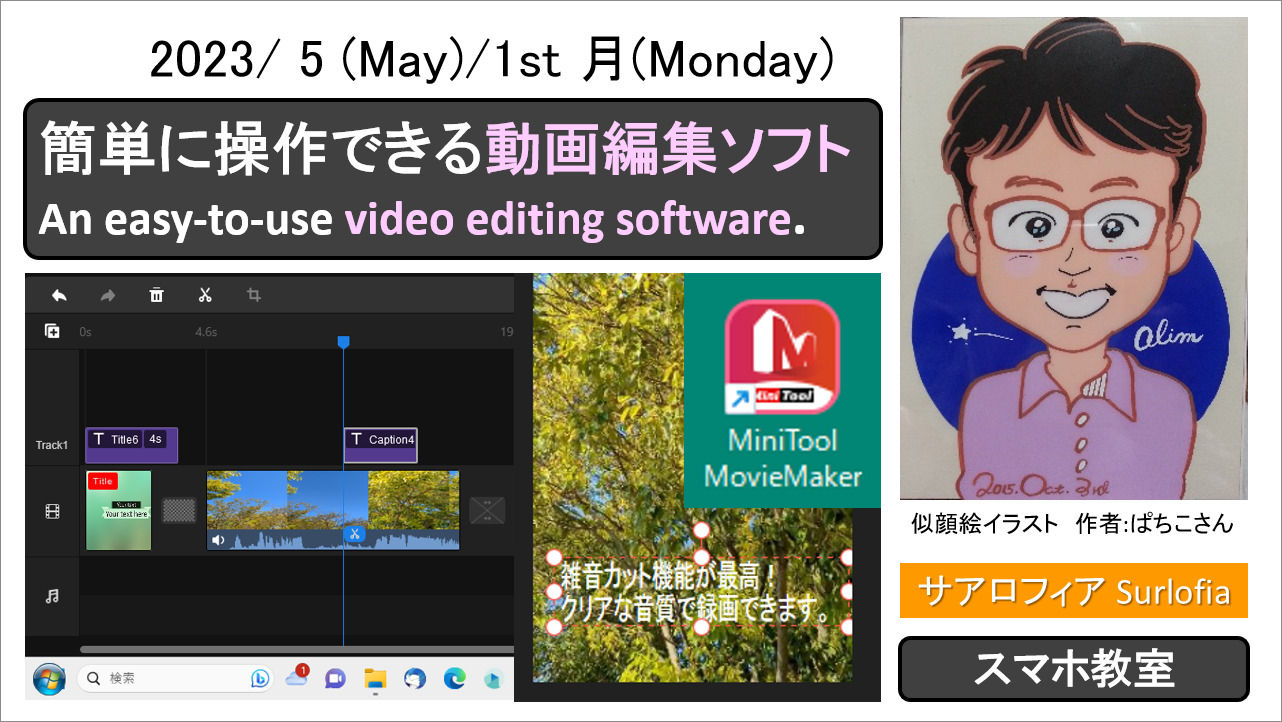
Task: Delete selected clip with trash icon
Action: click(x=156, y=295)
